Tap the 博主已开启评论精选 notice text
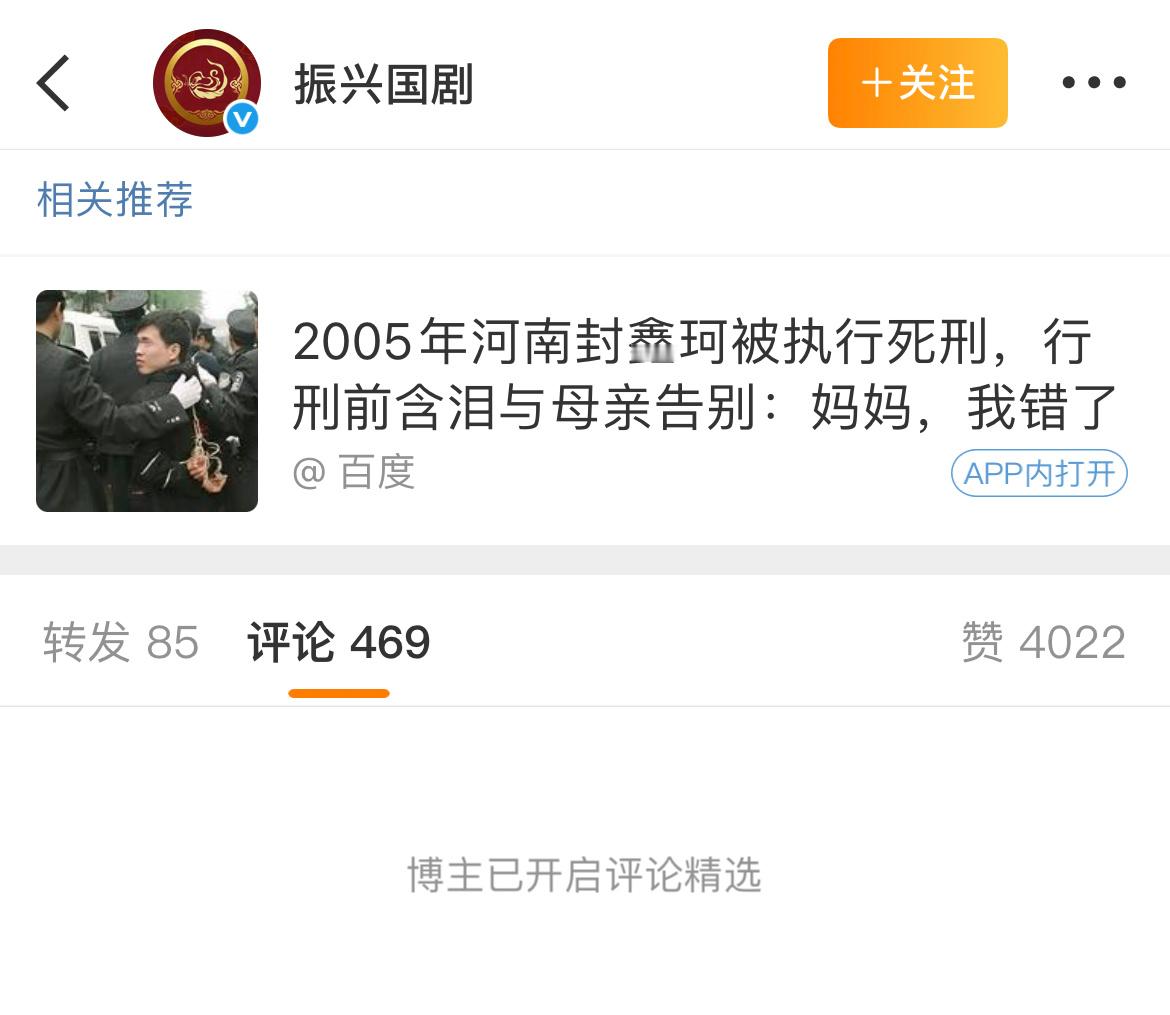Image resolution: width=1170 pixels, height=1015 pixels. pyautogui.click(x=584, y=875)
